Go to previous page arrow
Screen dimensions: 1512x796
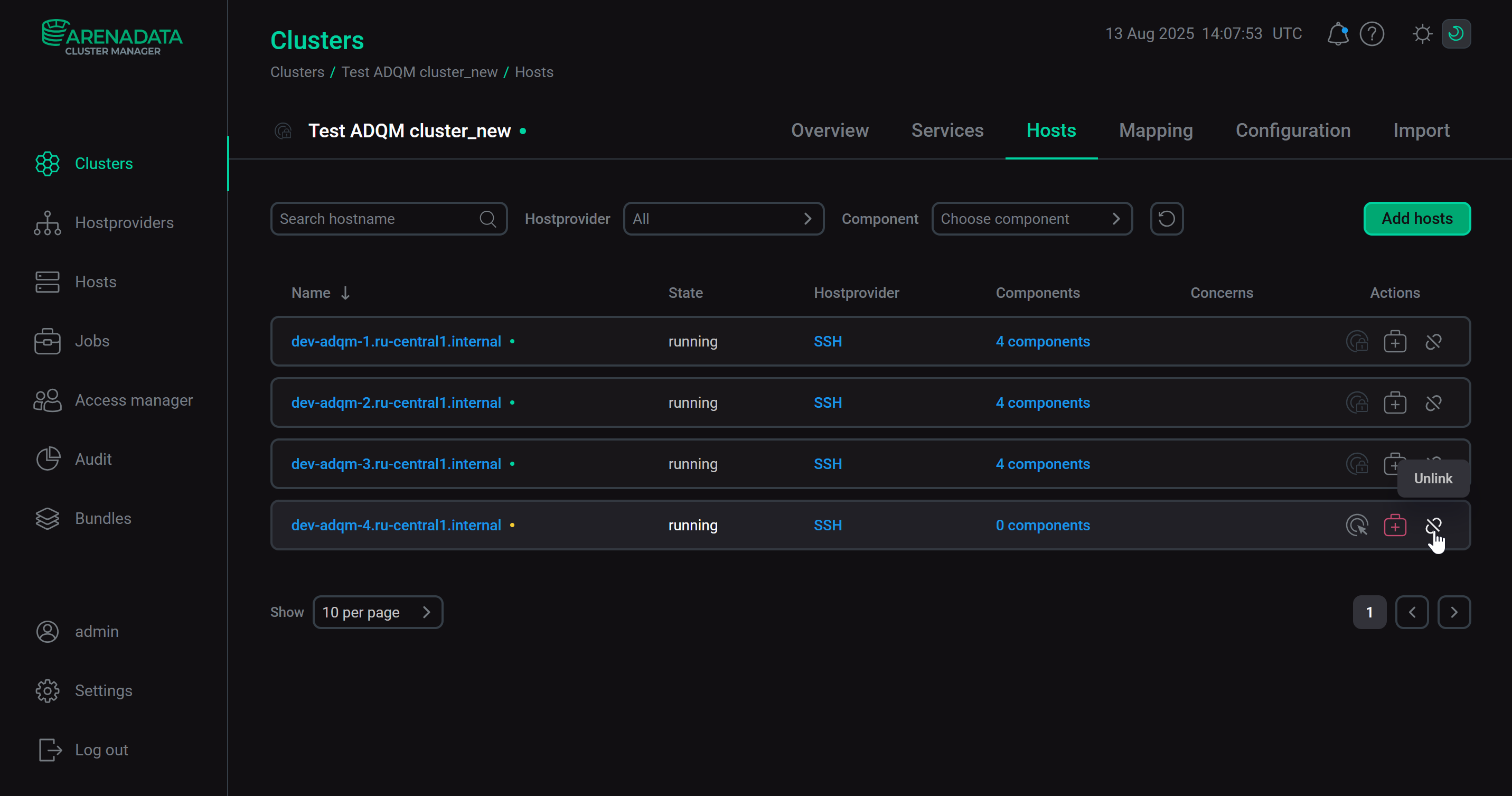point(1412,612)
